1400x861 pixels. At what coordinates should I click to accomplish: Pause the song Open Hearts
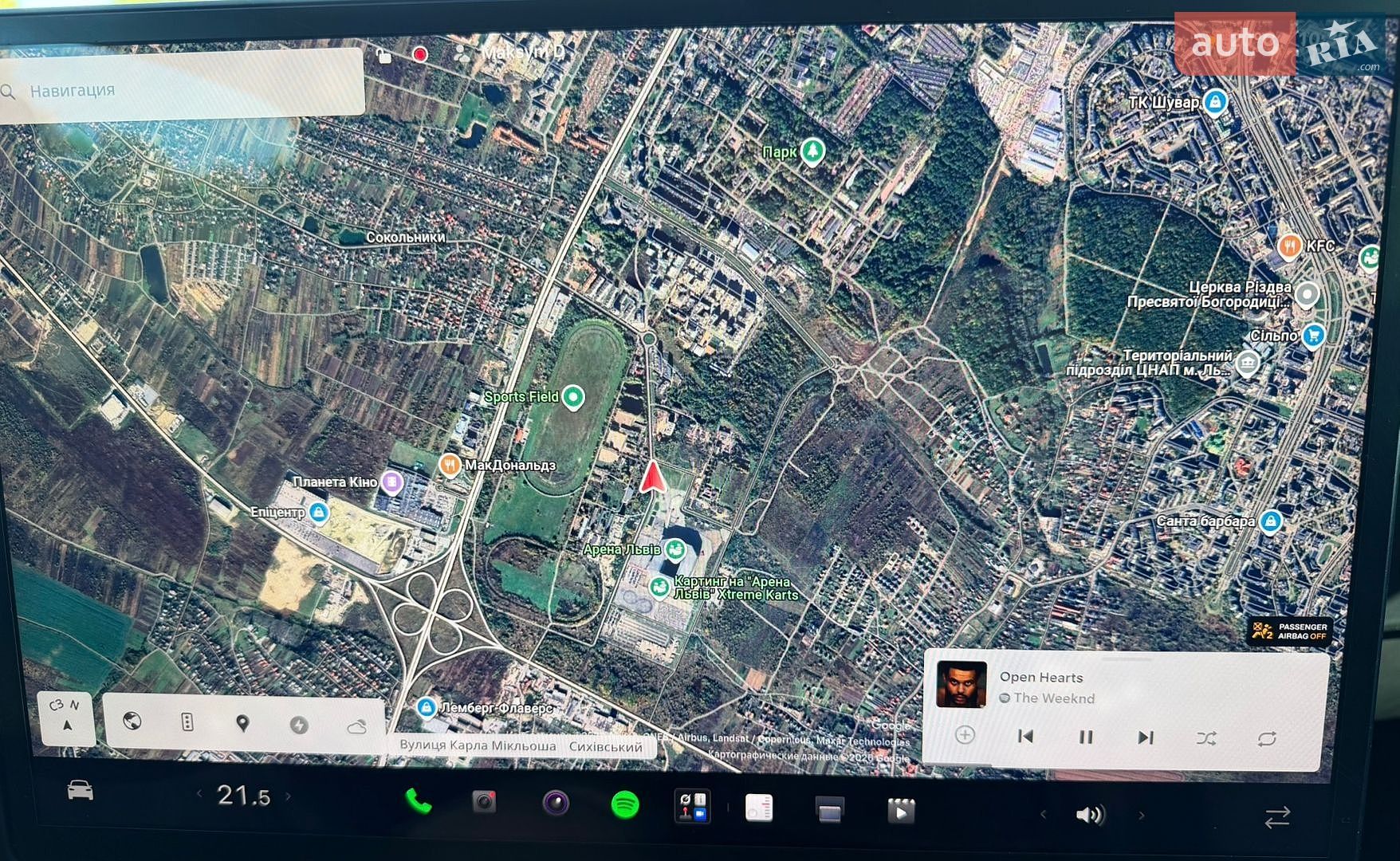(x=1086, y=737)
